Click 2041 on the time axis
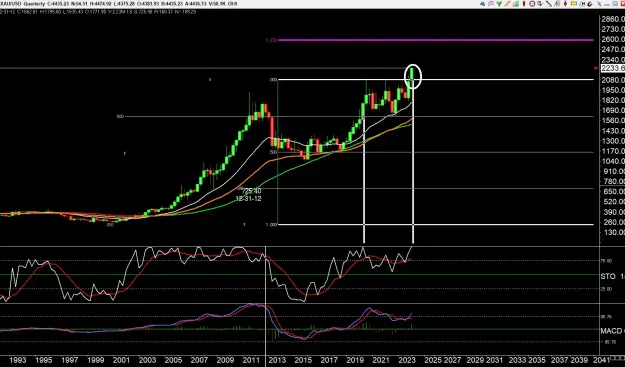Viewport: 625px width, 367px height. pos(601,360)
